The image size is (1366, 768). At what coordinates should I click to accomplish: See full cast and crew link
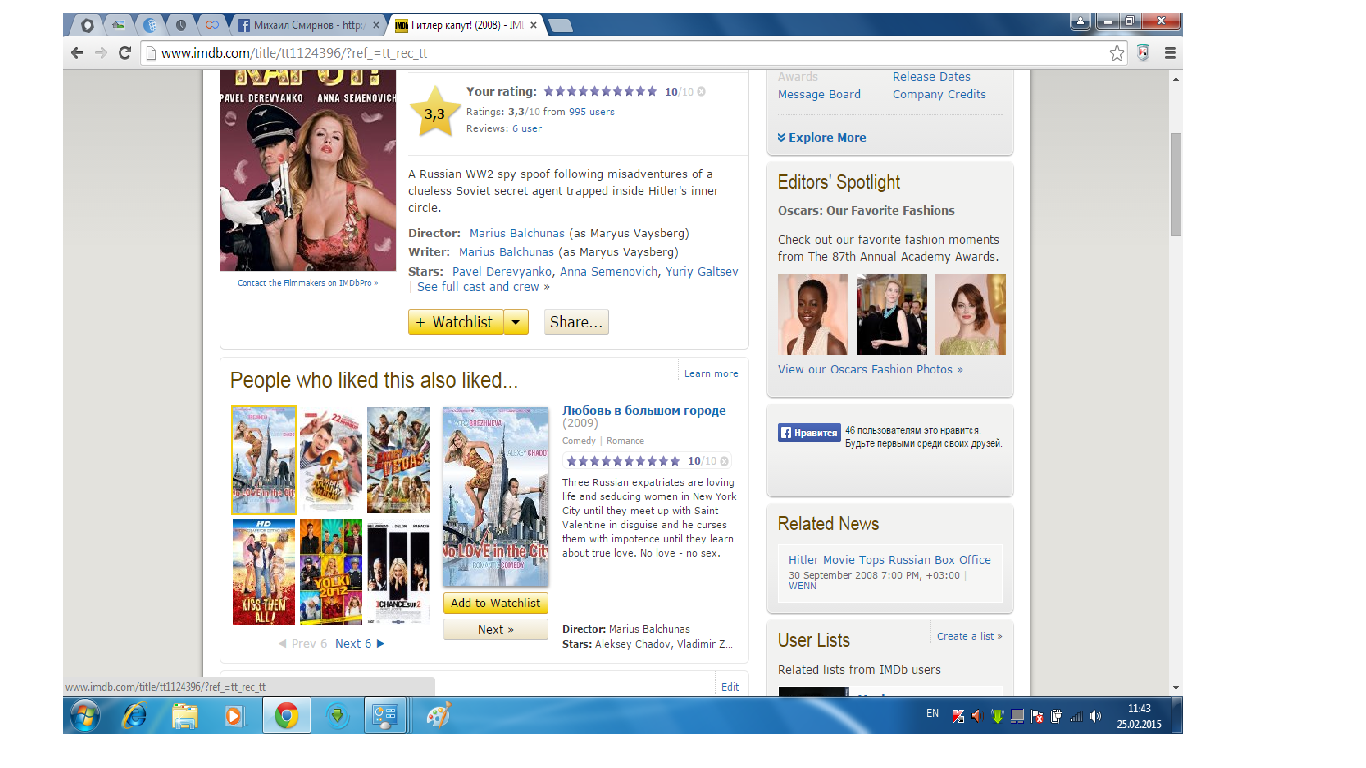483,287
